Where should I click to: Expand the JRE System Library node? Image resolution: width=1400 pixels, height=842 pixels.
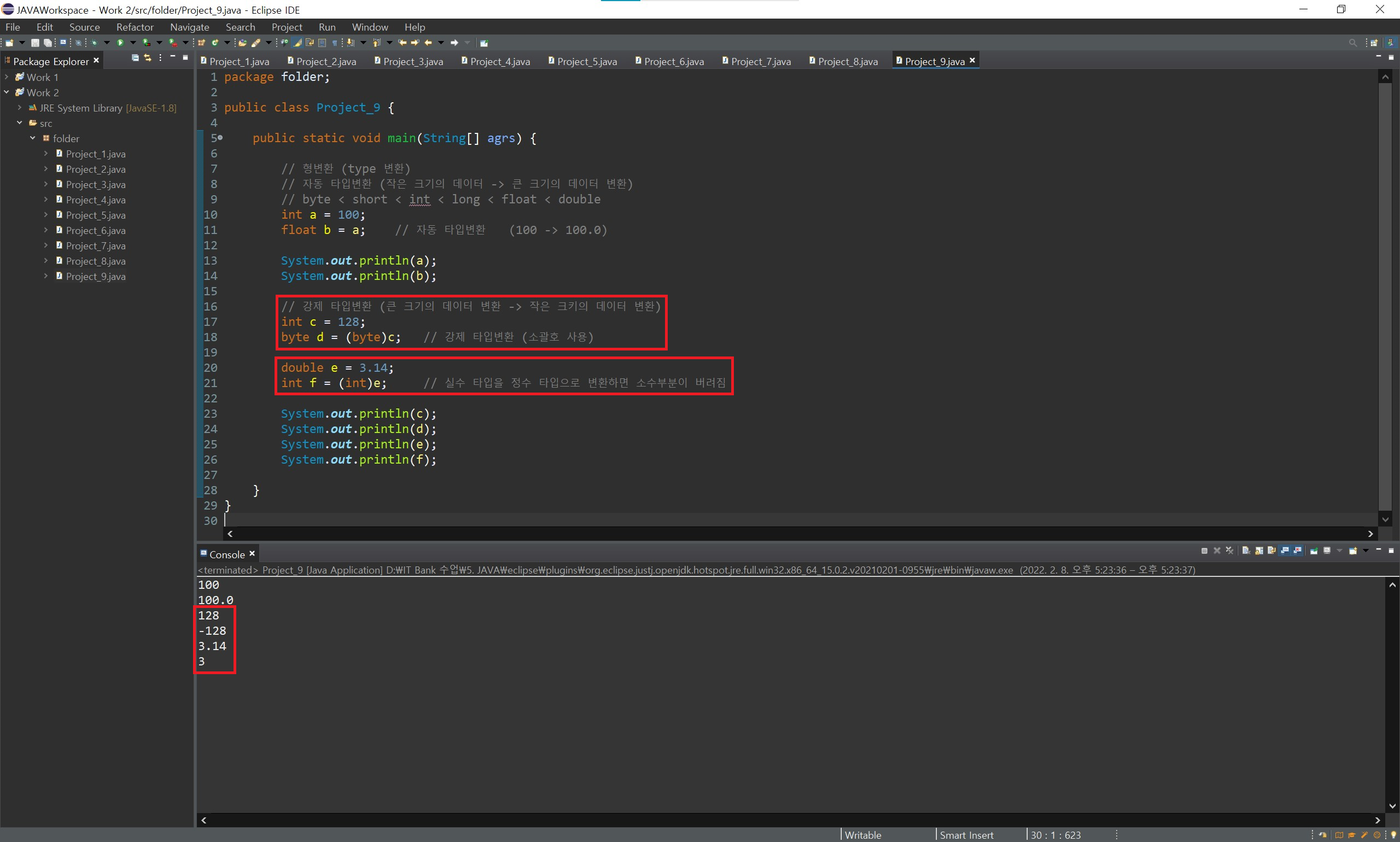20,107
